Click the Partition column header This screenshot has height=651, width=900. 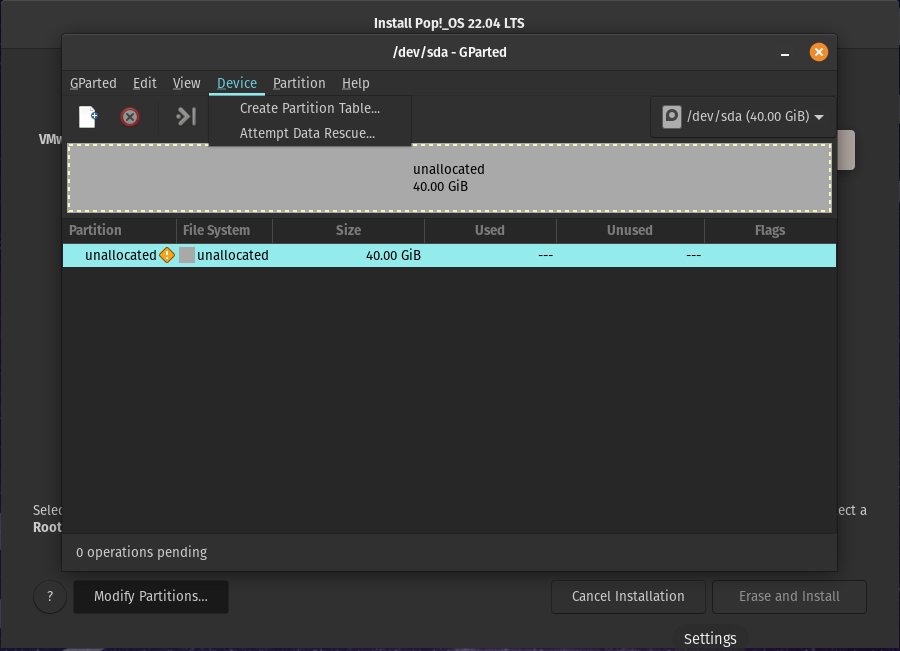pos(119,230)
